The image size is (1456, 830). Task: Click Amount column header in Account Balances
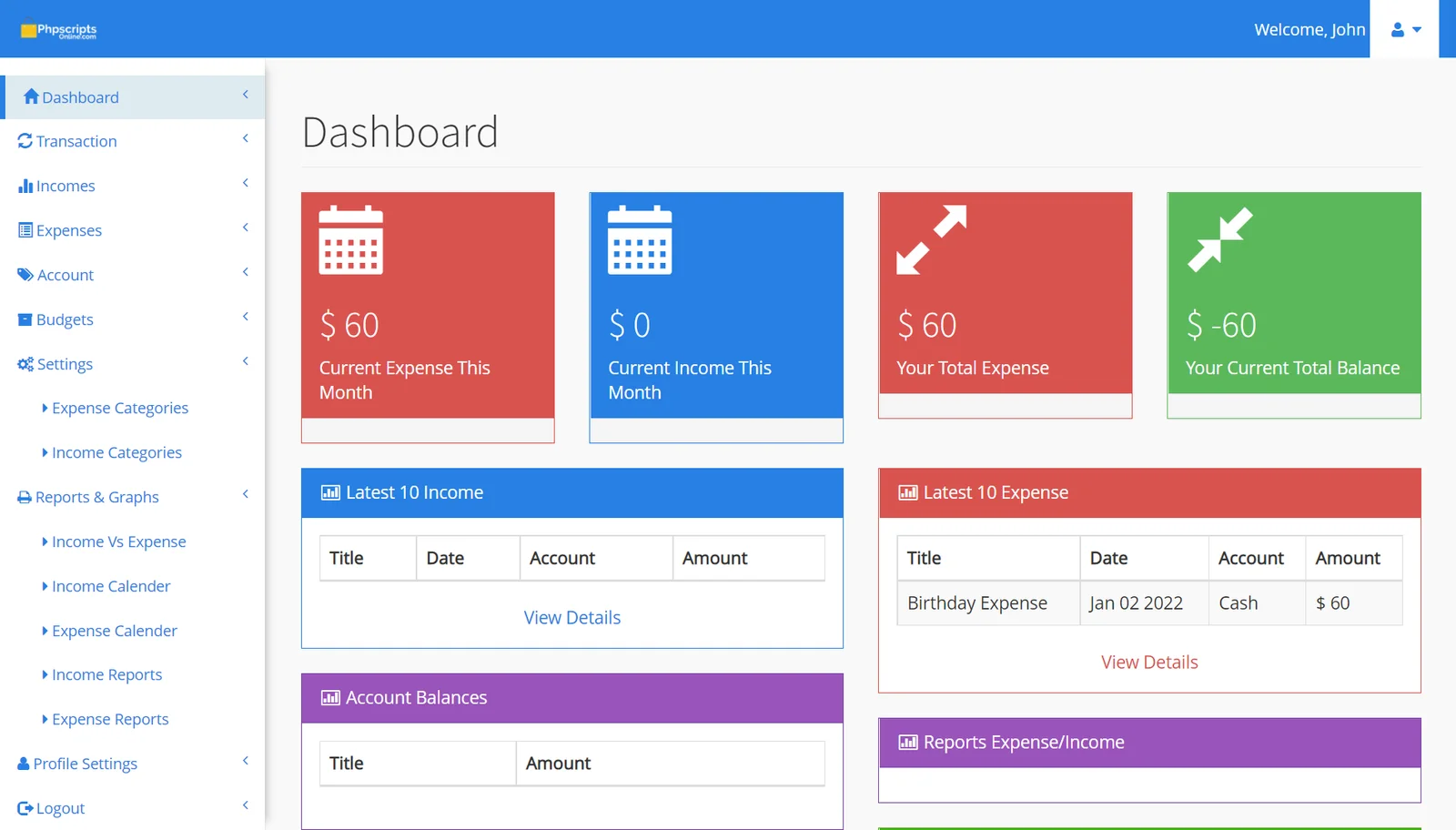click(671, 764)
